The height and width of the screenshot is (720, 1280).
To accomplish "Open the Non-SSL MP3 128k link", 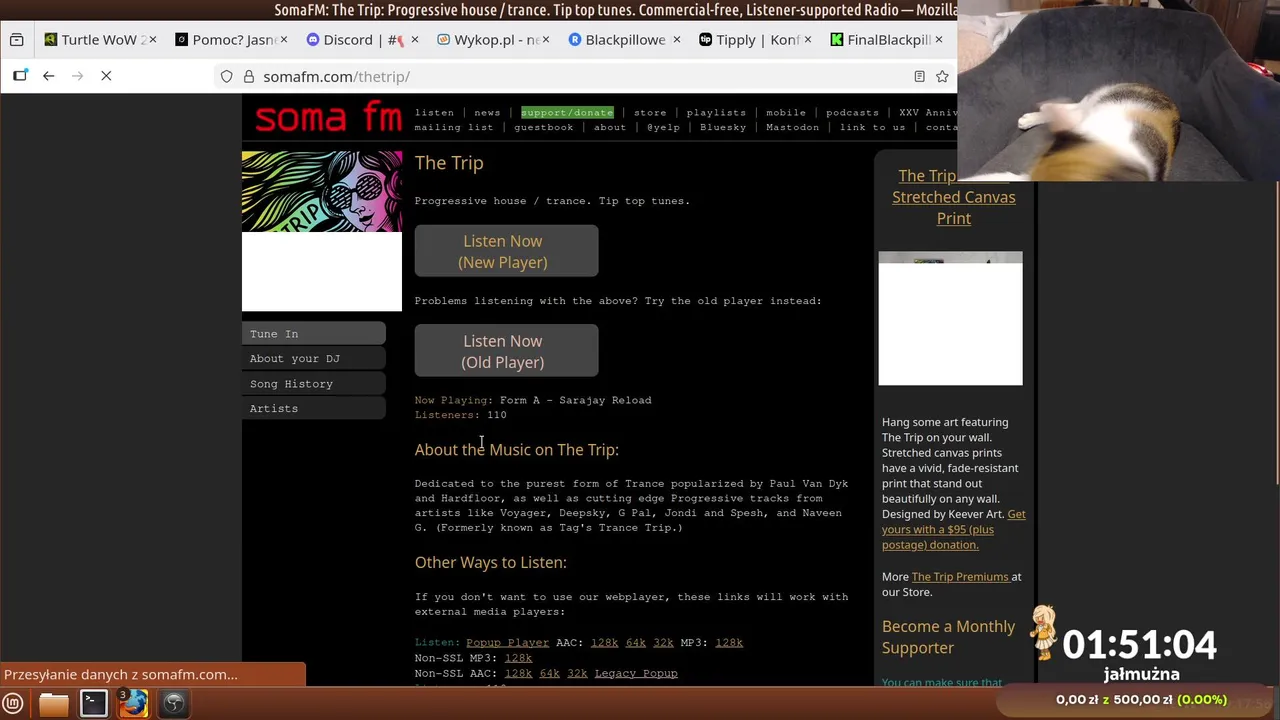I will (518, 658).
